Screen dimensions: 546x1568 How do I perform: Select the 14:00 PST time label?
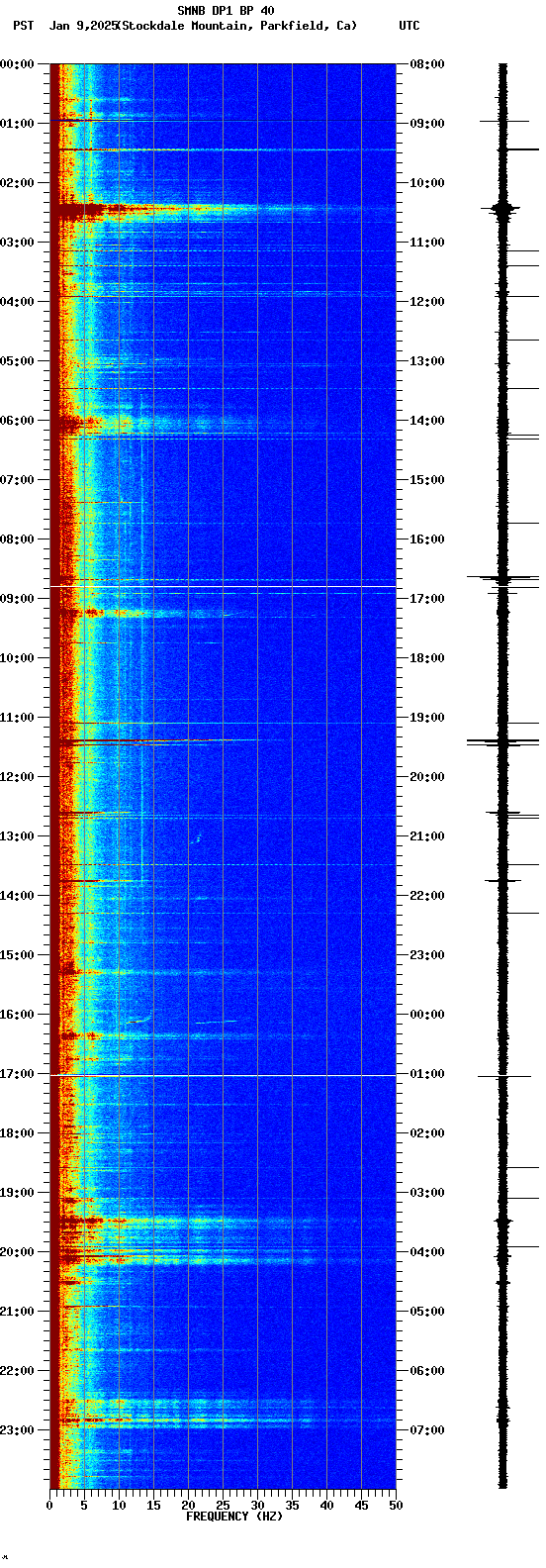17,896
